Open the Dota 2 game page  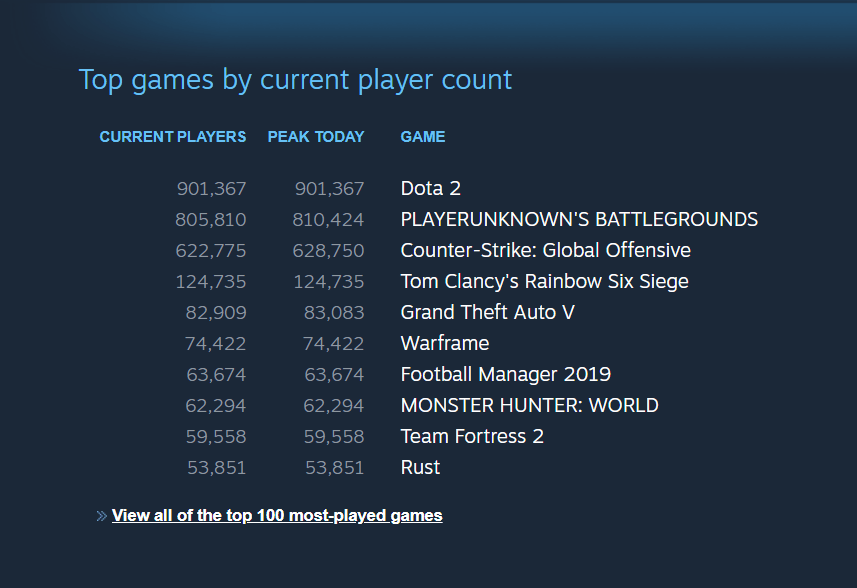[x=430, y=188]
